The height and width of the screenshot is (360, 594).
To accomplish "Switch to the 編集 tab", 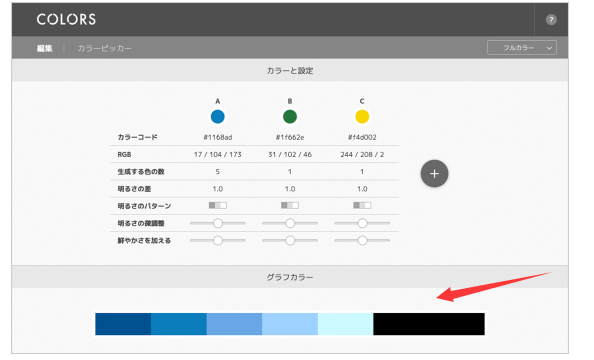I will 44,48.
